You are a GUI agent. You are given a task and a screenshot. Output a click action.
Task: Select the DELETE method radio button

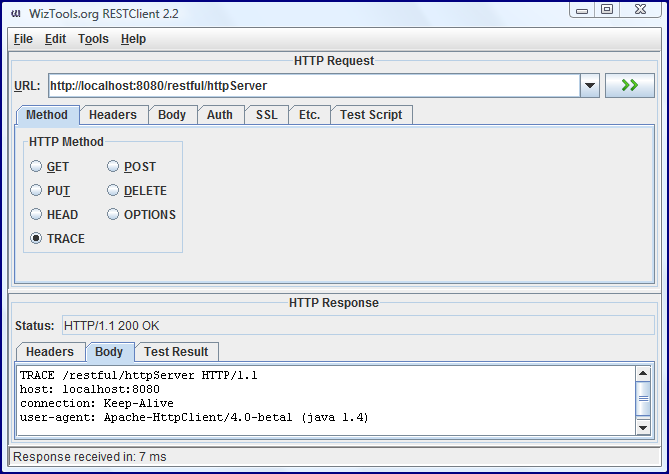pos(113,190)
